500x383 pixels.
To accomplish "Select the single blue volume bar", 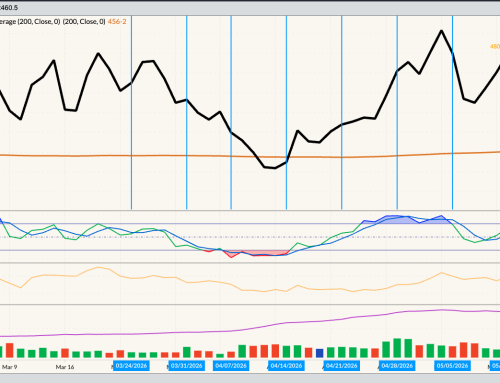I will tap(319, 353).
